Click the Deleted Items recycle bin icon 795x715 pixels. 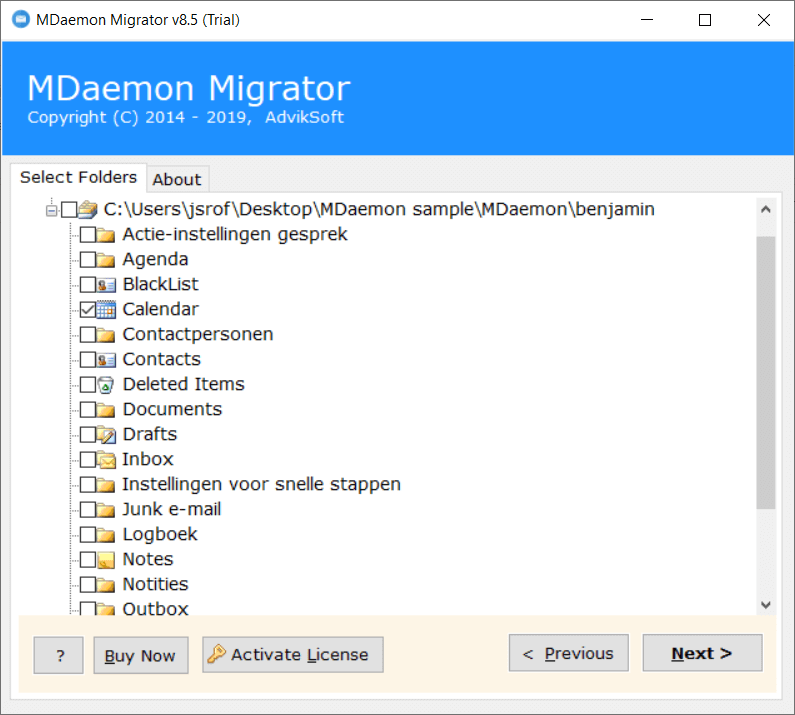point(105,385)
